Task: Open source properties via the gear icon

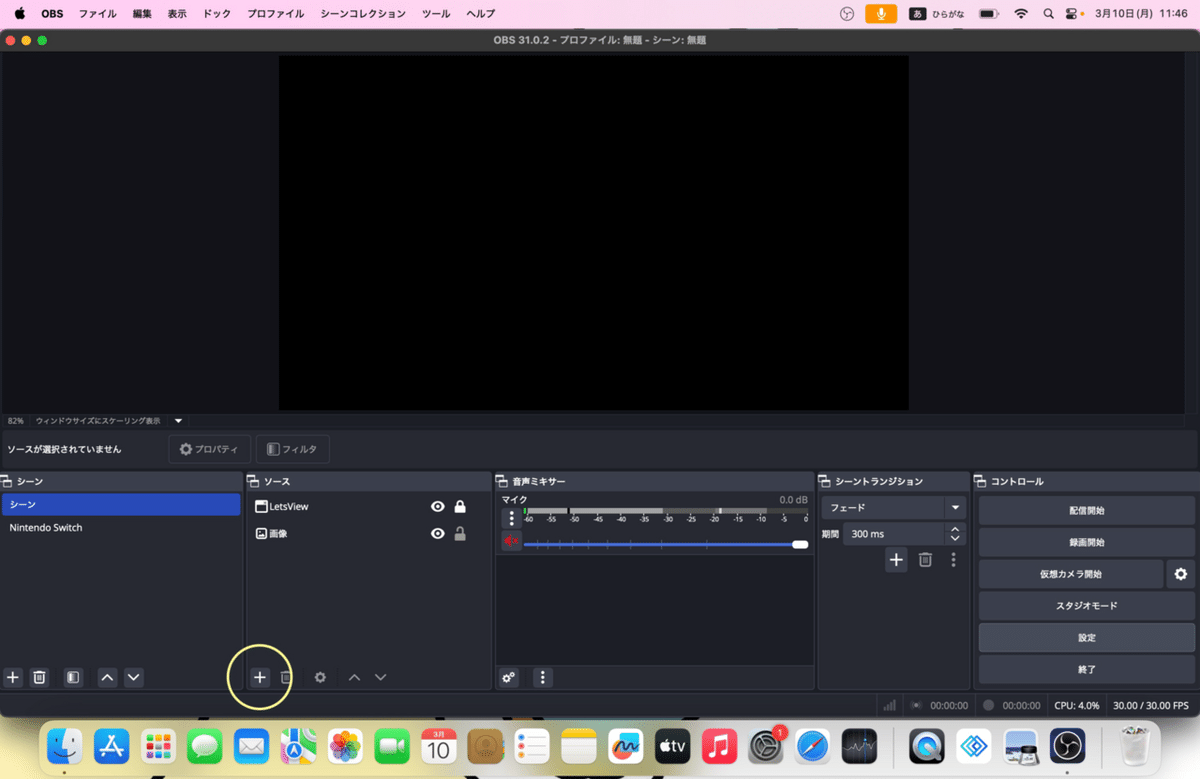Action: coord(320,677)
